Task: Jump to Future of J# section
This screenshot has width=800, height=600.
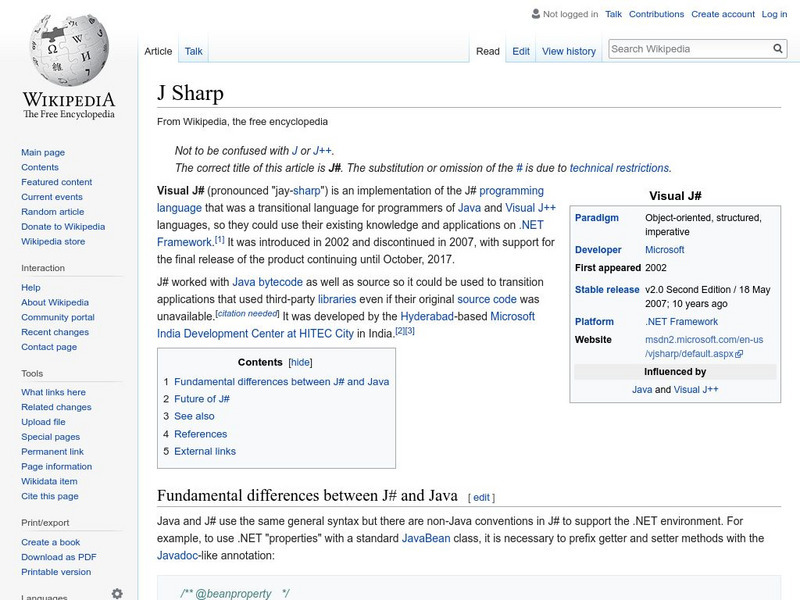Action: (202, 398)
